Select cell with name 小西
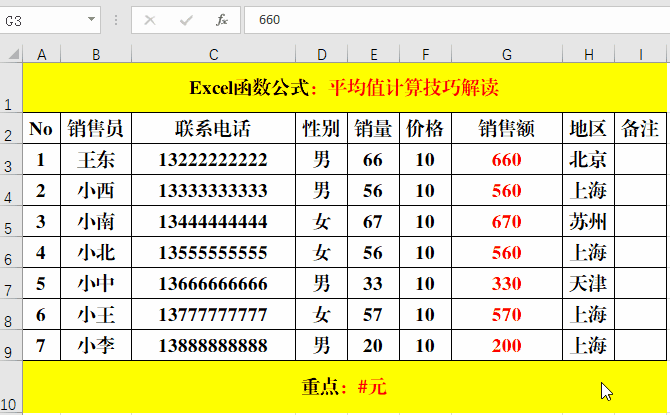Screen dimensions: 670x415 click(x=96, y=190)
